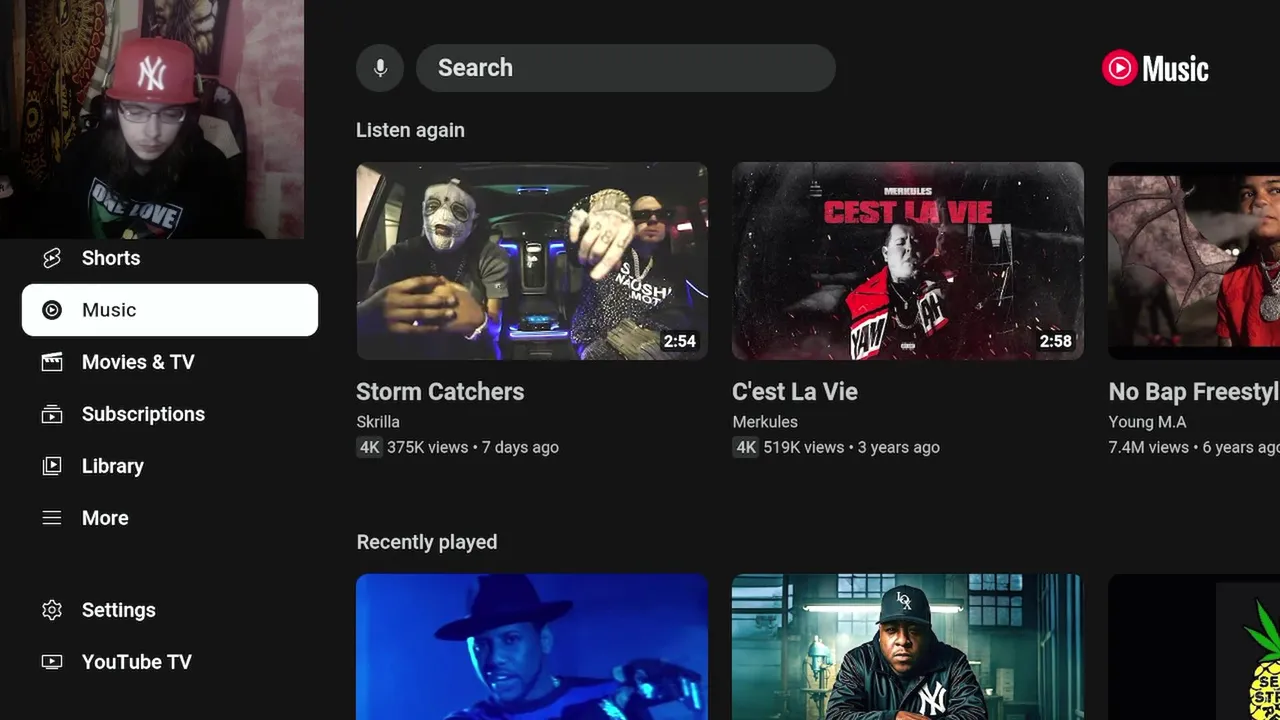Click the 375K views text

[x=427, y=447]
